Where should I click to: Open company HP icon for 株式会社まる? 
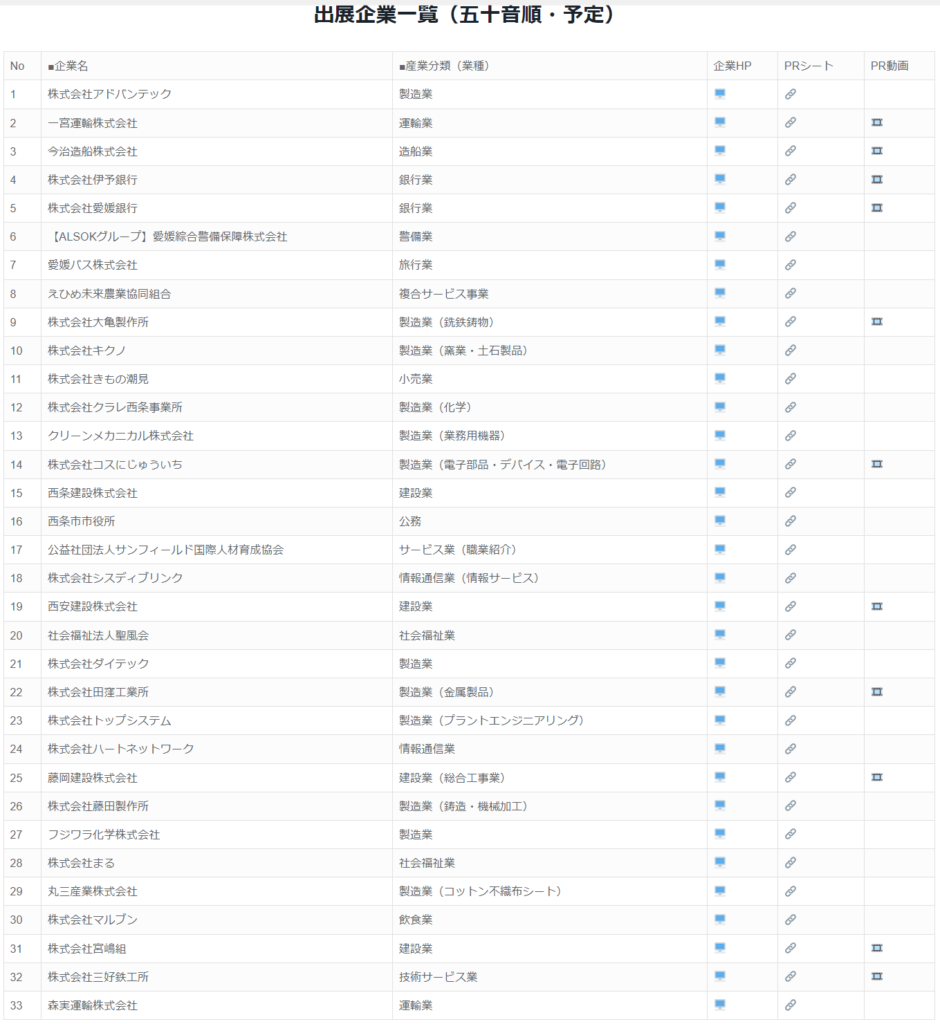(720, 863)
